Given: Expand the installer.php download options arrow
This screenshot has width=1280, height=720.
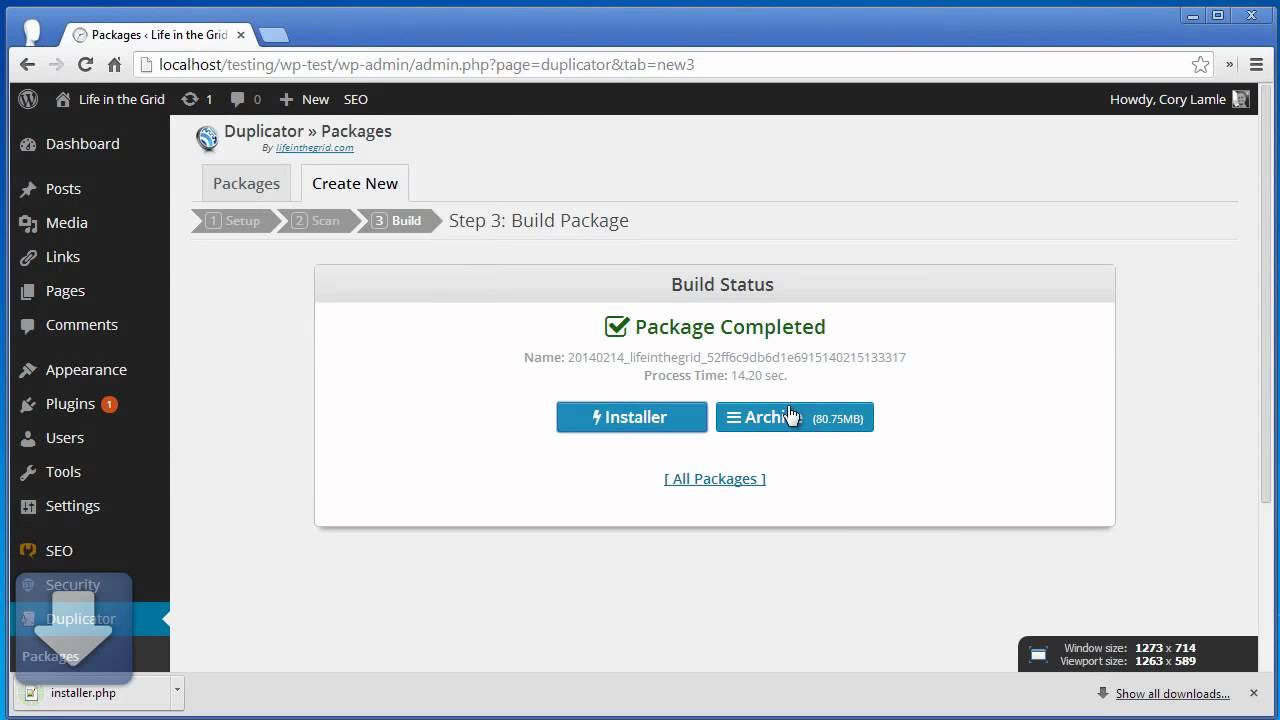Looking at the screenshot, I should (x=177, y=693).
